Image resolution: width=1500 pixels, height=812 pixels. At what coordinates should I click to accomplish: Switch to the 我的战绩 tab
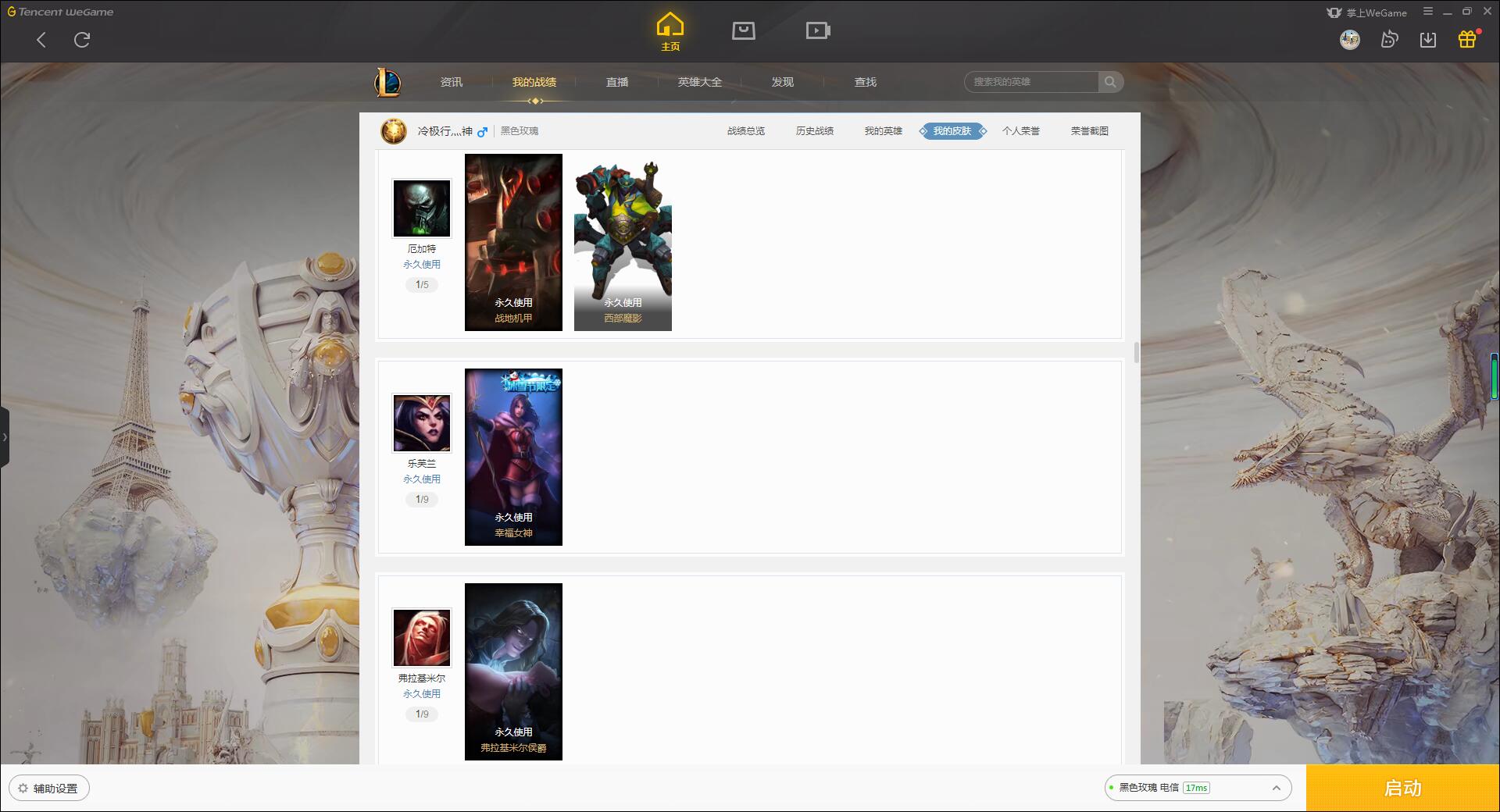(x=534, y=82)
